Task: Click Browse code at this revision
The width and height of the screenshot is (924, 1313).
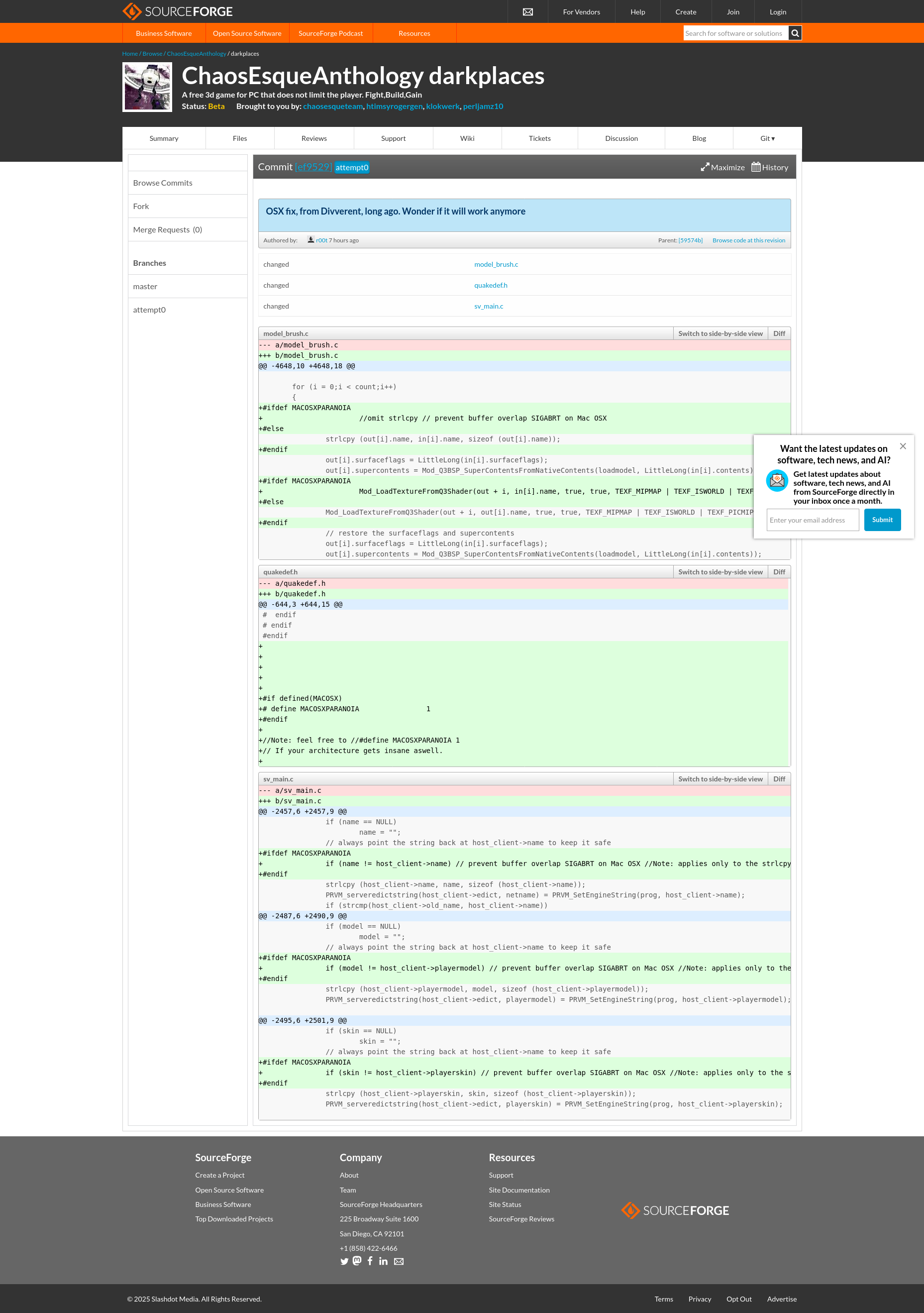Action: [748, 240]
